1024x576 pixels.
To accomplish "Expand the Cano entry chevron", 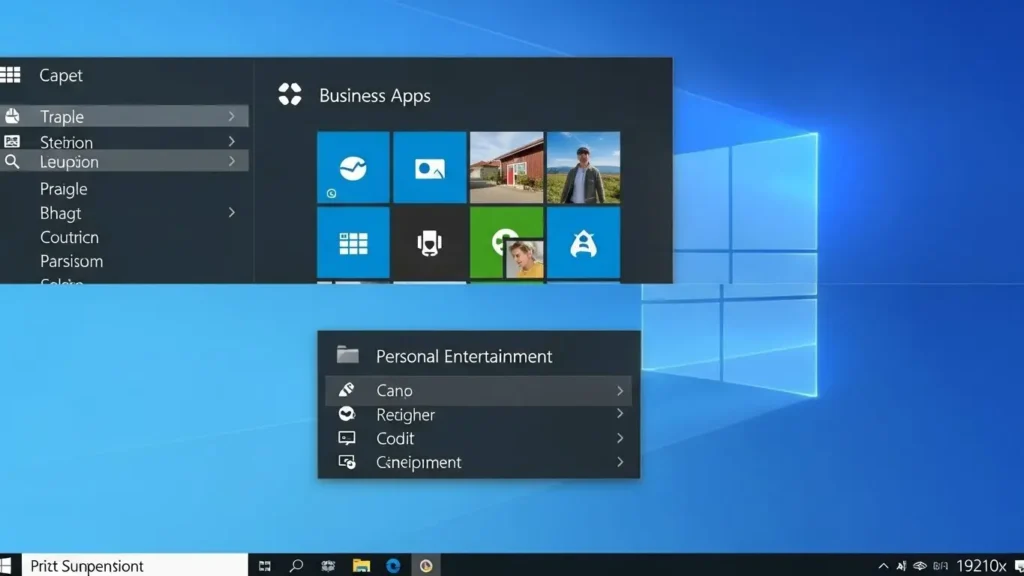I will coord(620,391).
